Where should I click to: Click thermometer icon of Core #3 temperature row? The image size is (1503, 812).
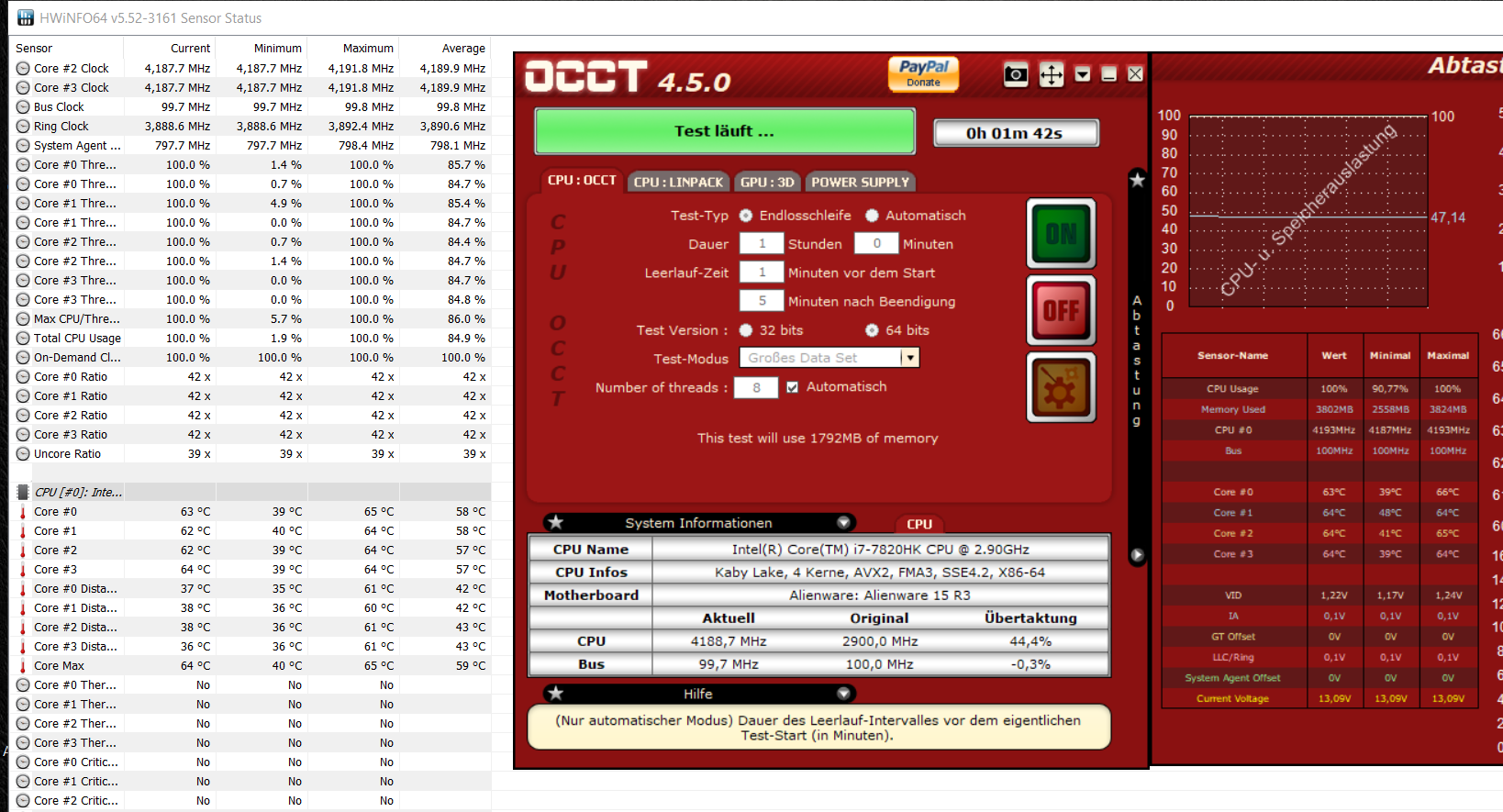coord(23,569)
